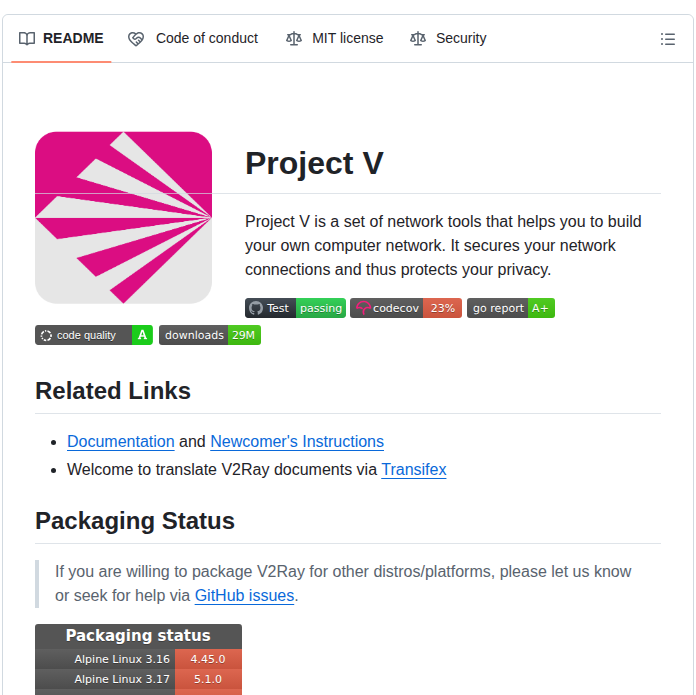The width and height of the screenshot is (696, 695).
Task: Open the Documentation link
Action: pos(121,441)
